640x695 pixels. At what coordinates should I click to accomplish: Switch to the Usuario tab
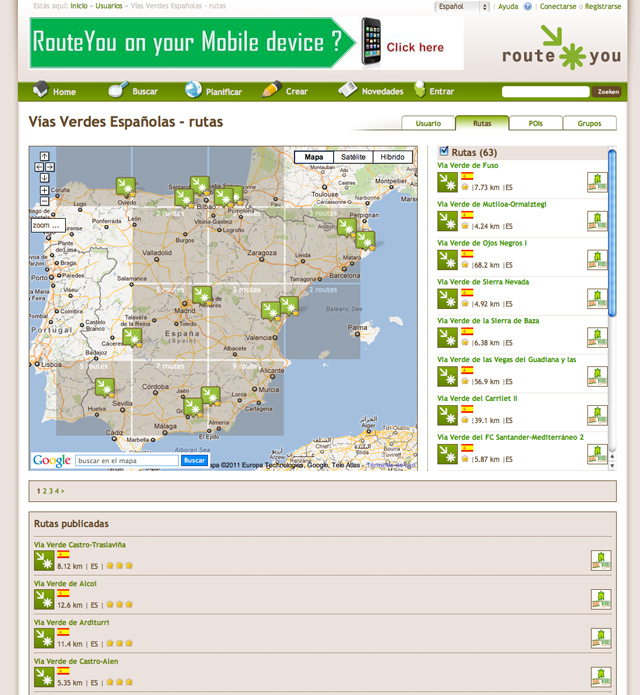point(428,123)
